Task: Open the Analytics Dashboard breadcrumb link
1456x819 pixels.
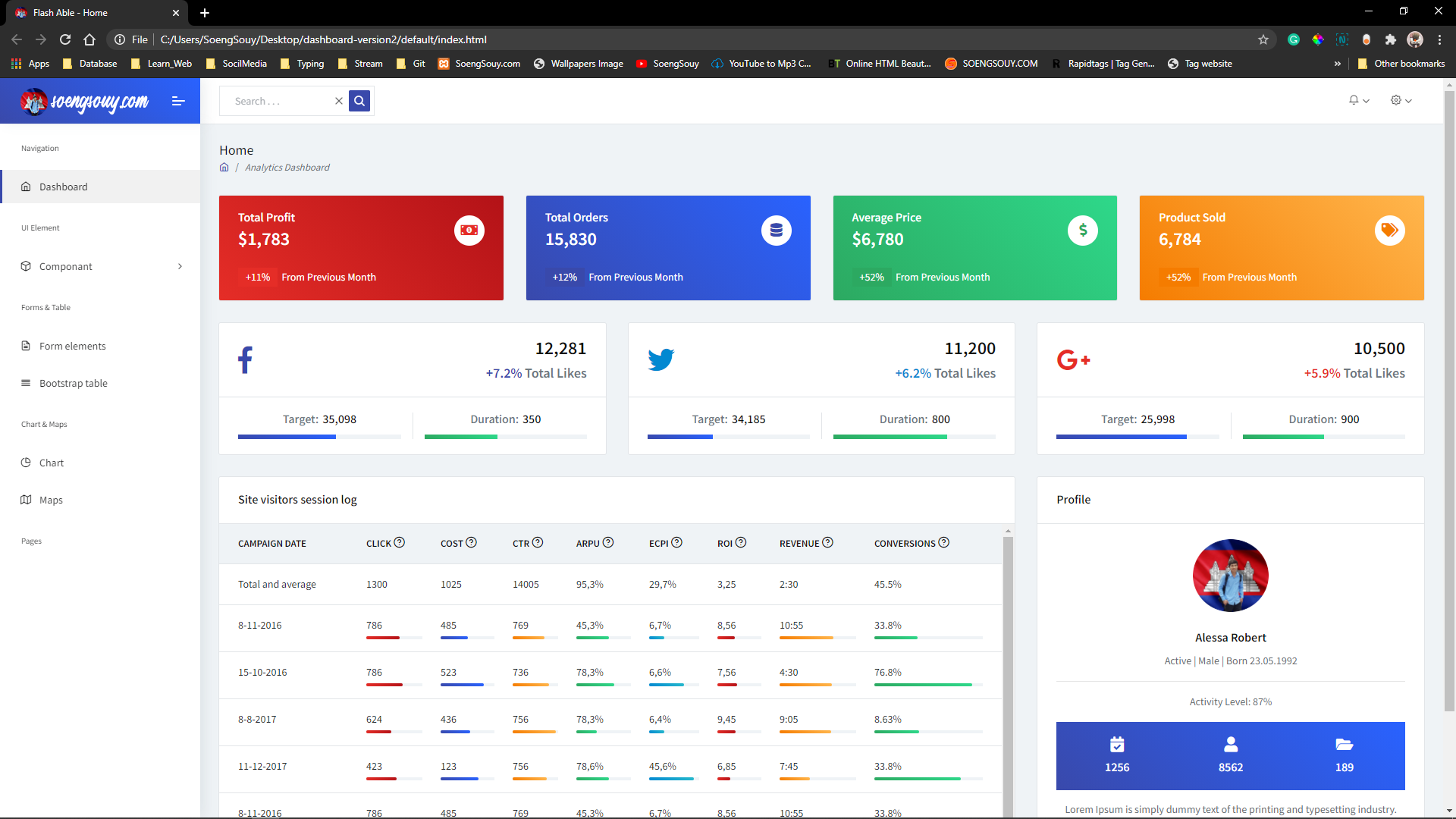Action: tap(287, 167)
